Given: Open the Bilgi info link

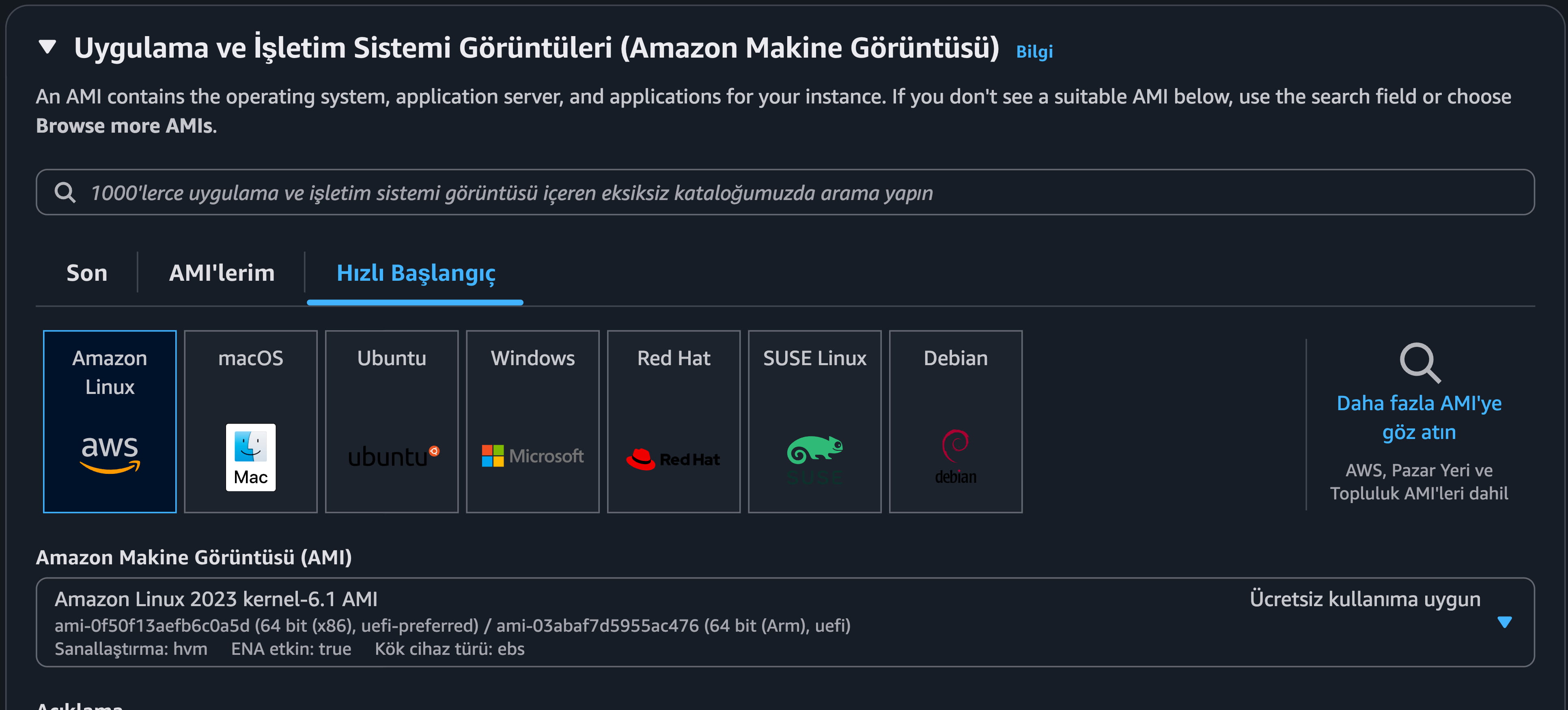Looking at the screenshot, I should tap(1034, 52).
